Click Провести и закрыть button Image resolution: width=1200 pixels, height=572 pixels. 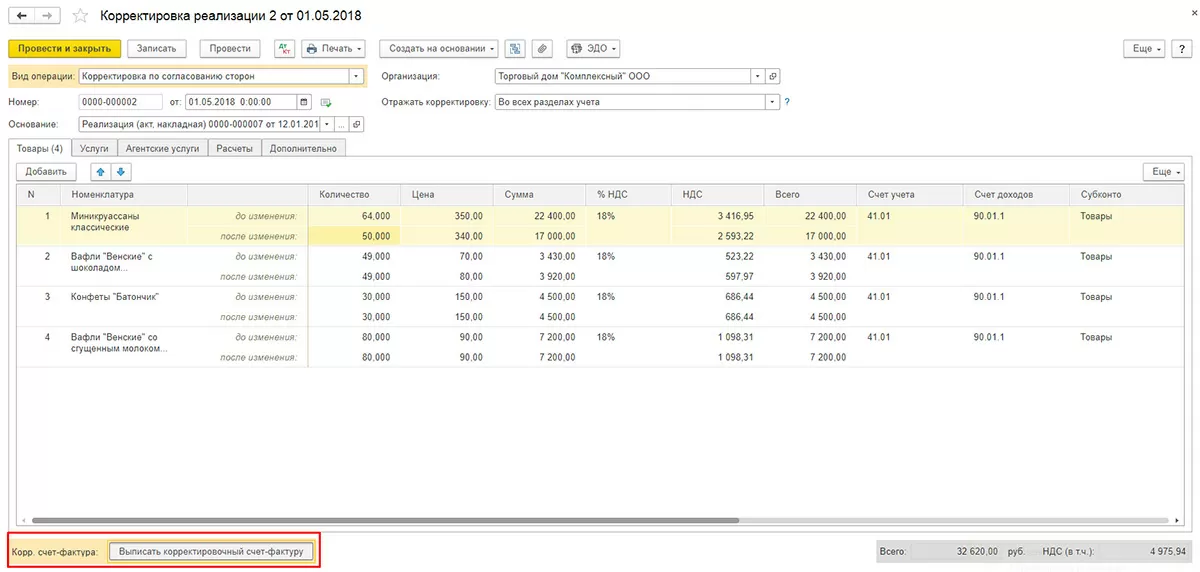click(65, 48)
